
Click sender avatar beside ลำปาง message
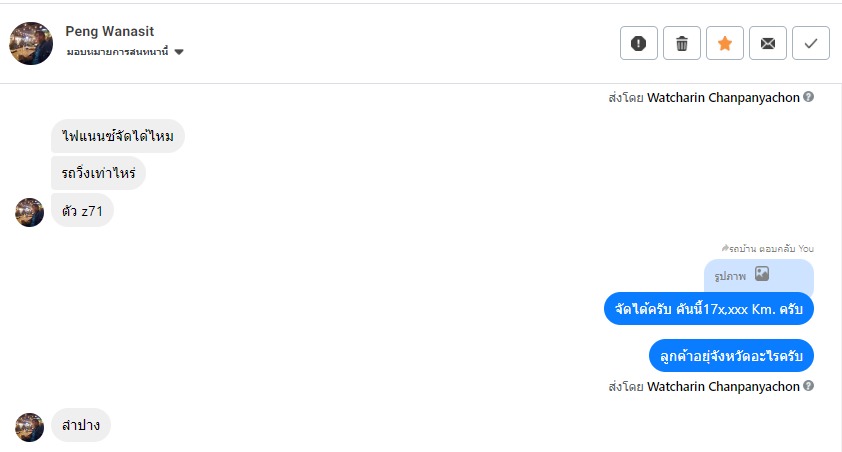30,427
